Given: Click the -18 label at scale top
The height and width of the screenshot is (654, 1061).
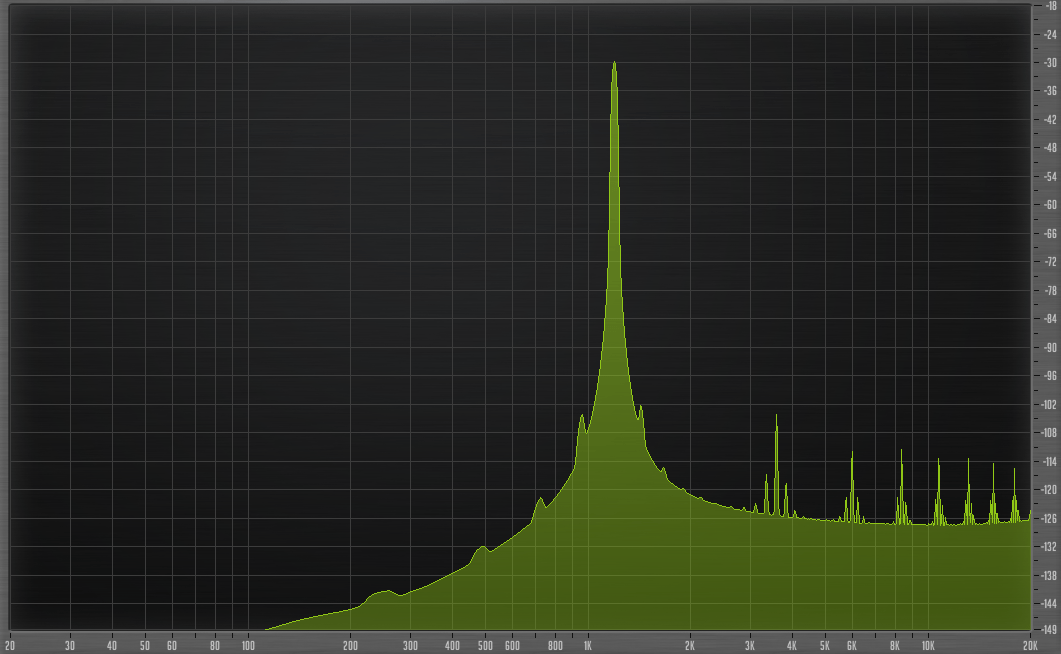Looking at the screenshot, I should click(1050, 5).
